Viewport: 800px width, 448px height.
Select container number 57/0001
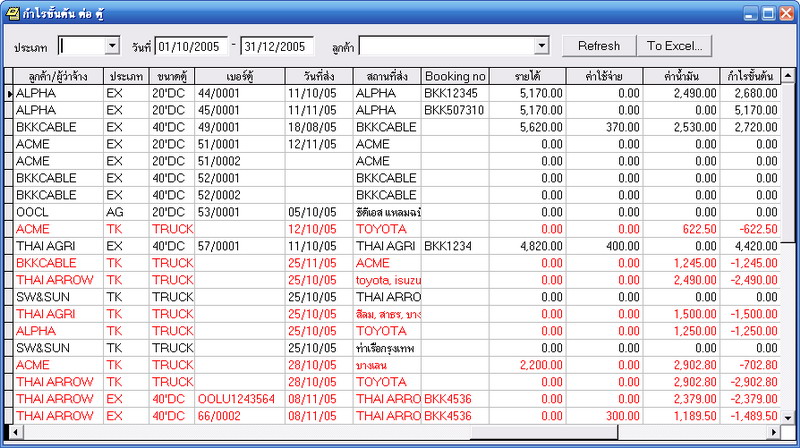point(240,246)
